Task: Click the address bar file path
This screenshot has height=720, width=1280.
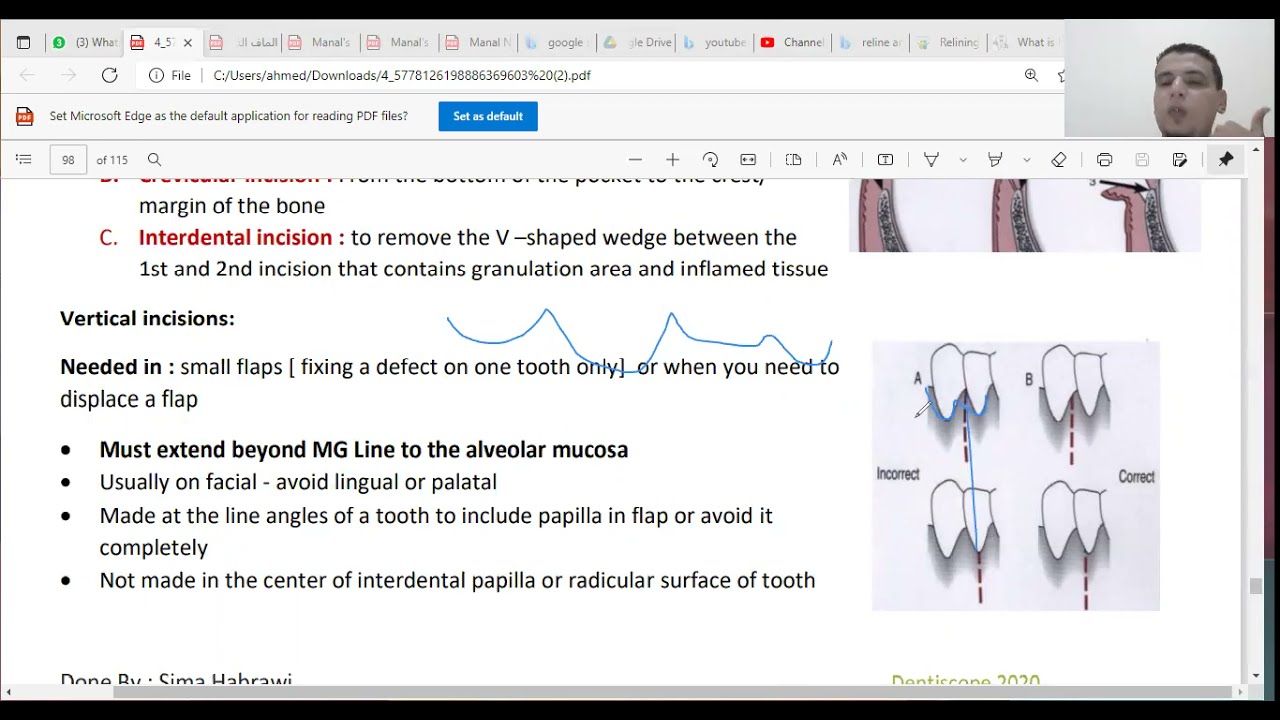Action: pyautogui.click(x=402, y=75)
